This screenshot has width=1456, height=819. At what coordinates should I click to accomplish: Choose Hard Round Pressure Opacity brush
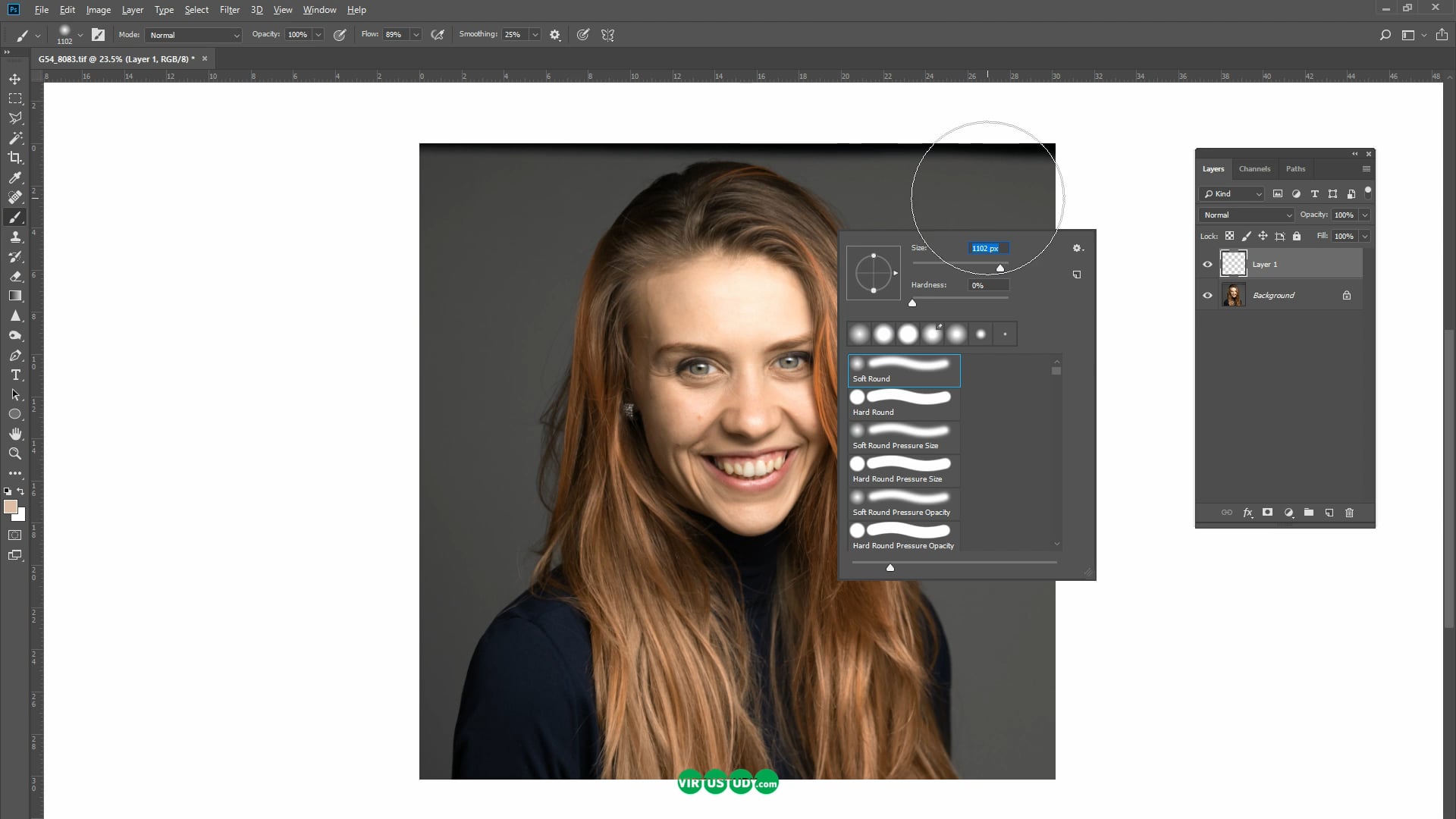tap(904, 538)
